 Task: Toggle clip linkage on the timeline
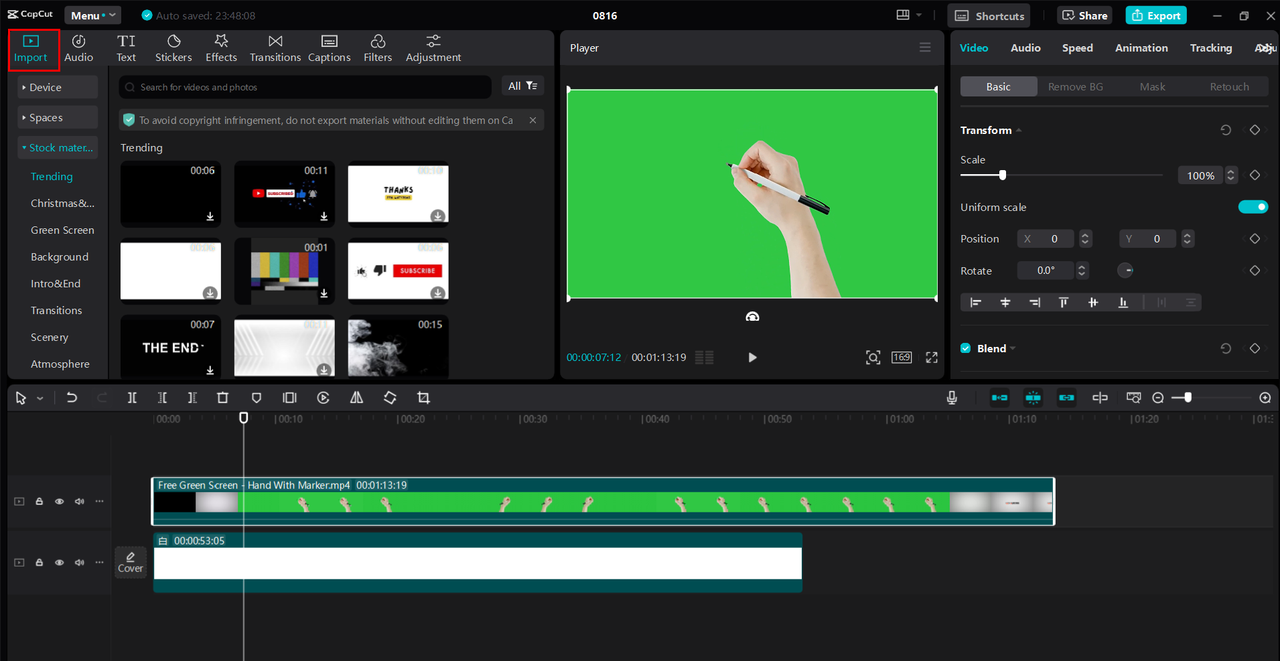(1066, 397)
